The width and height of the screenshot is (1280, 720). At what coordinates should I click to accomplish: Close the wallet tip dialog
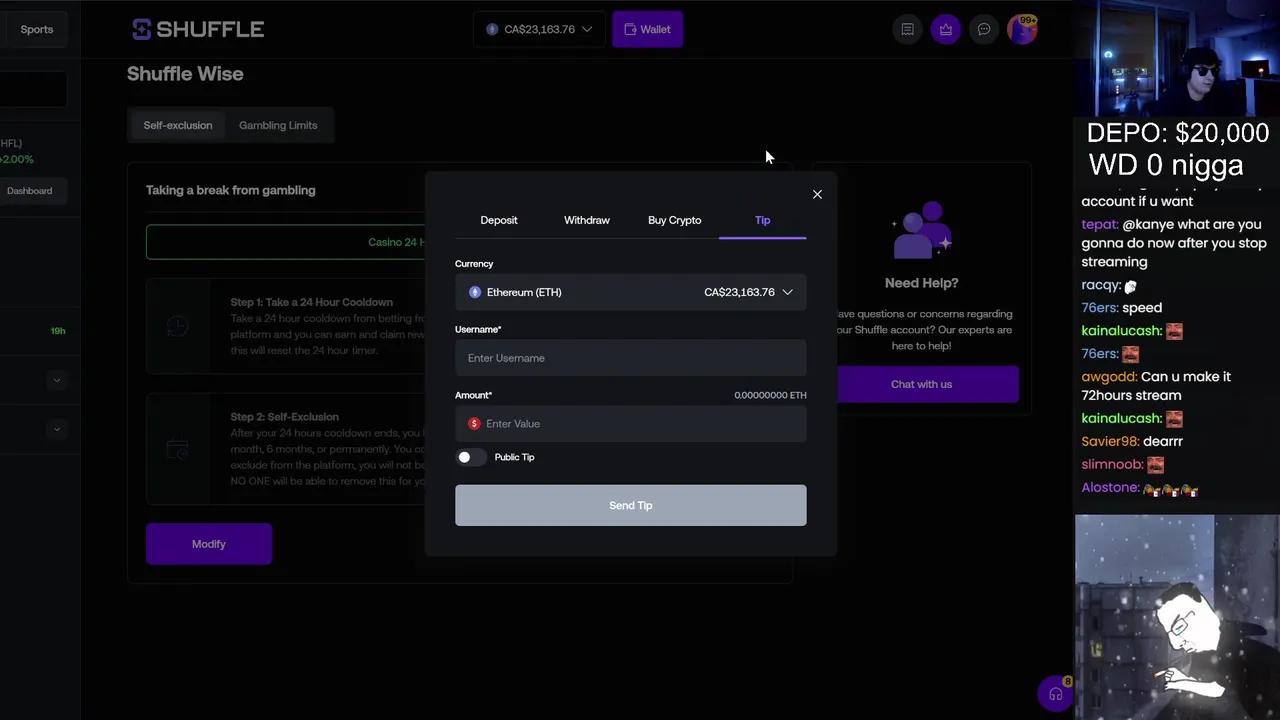click(817, 194)
